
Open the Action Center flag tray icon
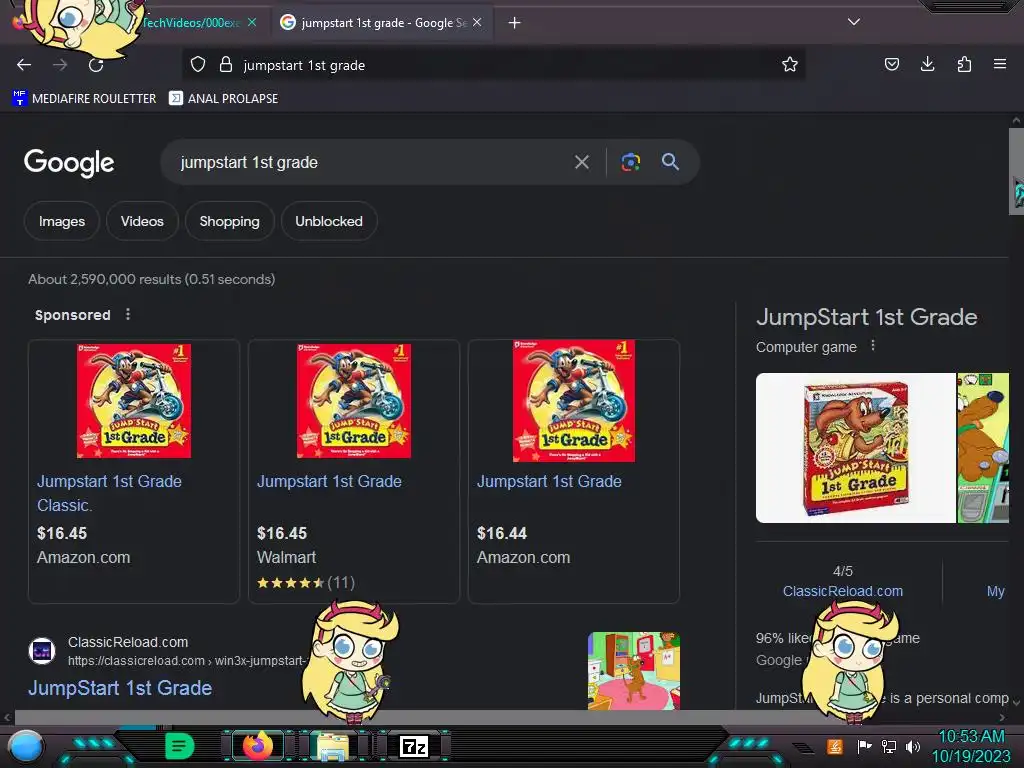[x=864, y=746]
